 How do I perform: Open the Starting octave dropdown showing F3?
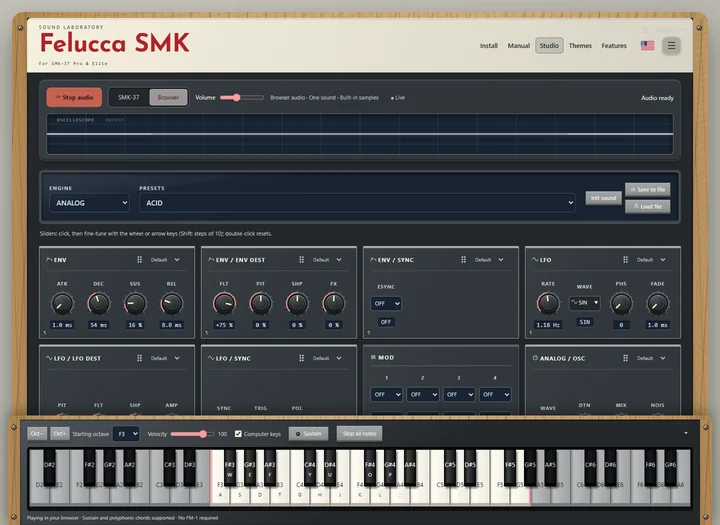click(x=126, y=434)
